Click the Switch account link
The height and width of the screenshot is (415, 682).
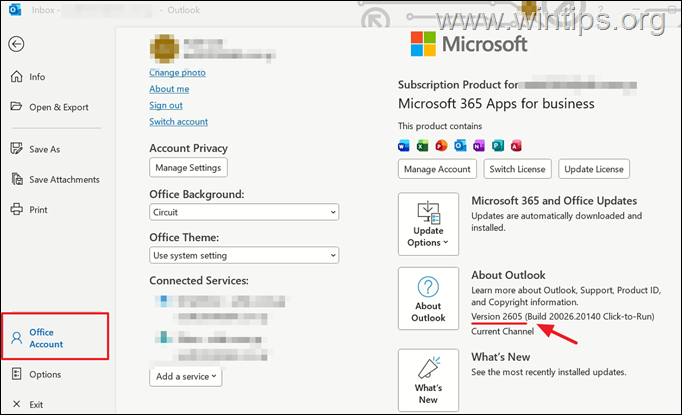(178, 122)
